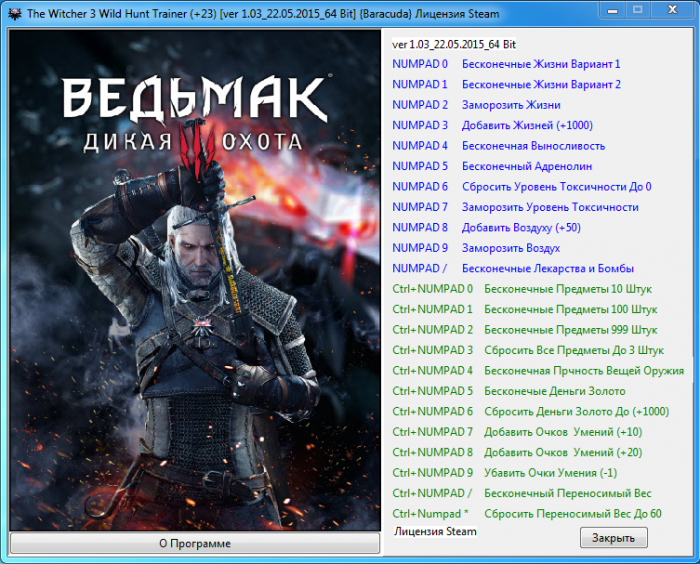Screen dimensions: 700x564
Task: Click the "Закрыть" button
Action: (613, 538)
